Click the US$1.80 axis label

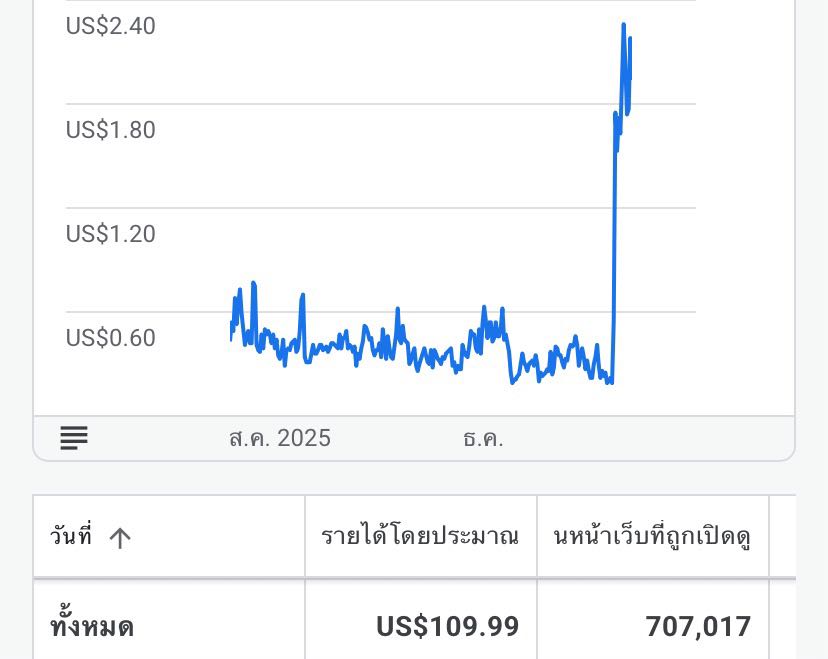point(110,130)
